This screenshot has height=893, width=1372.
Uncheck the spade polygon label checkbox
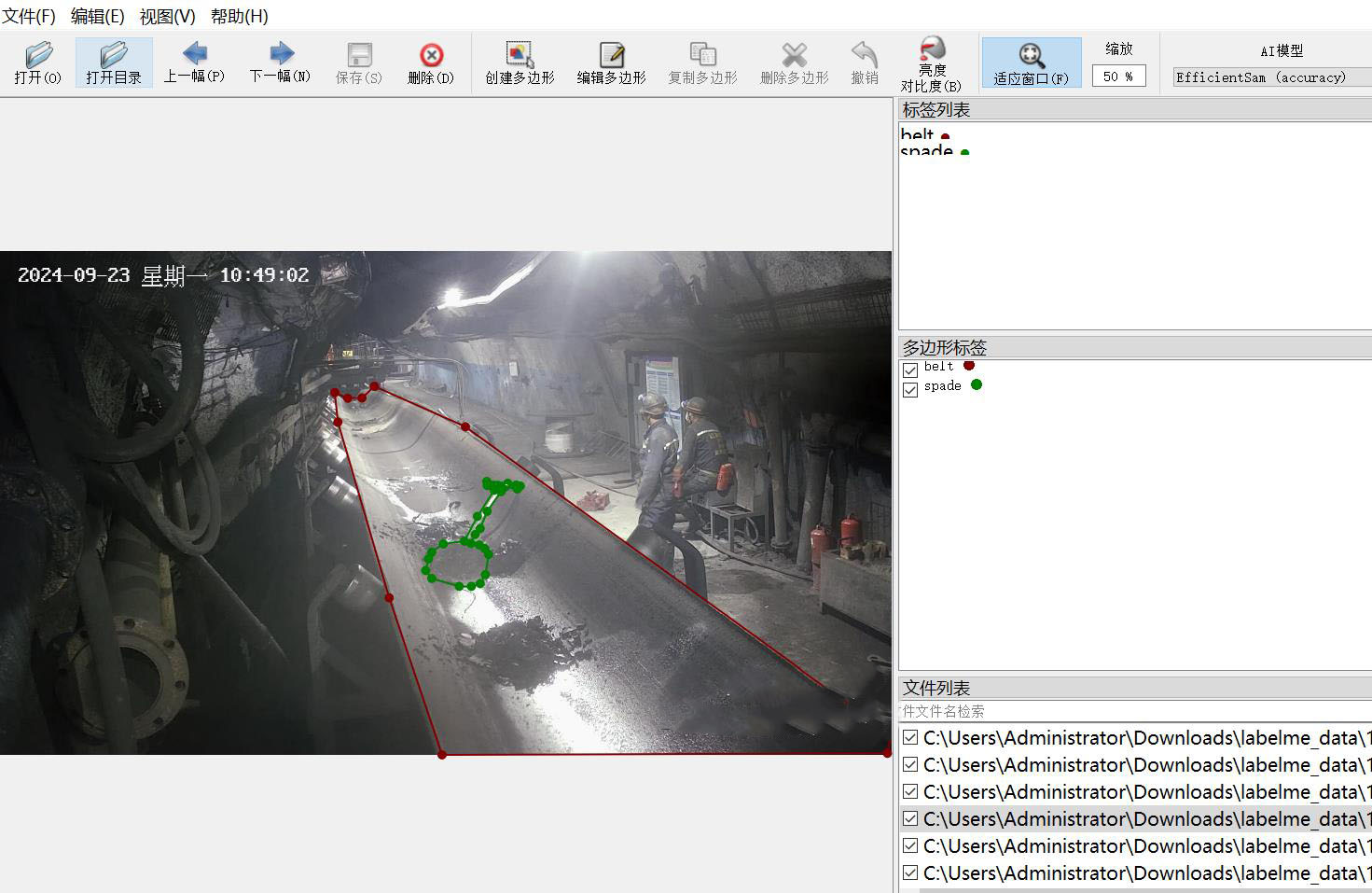[x=910, y=389]
